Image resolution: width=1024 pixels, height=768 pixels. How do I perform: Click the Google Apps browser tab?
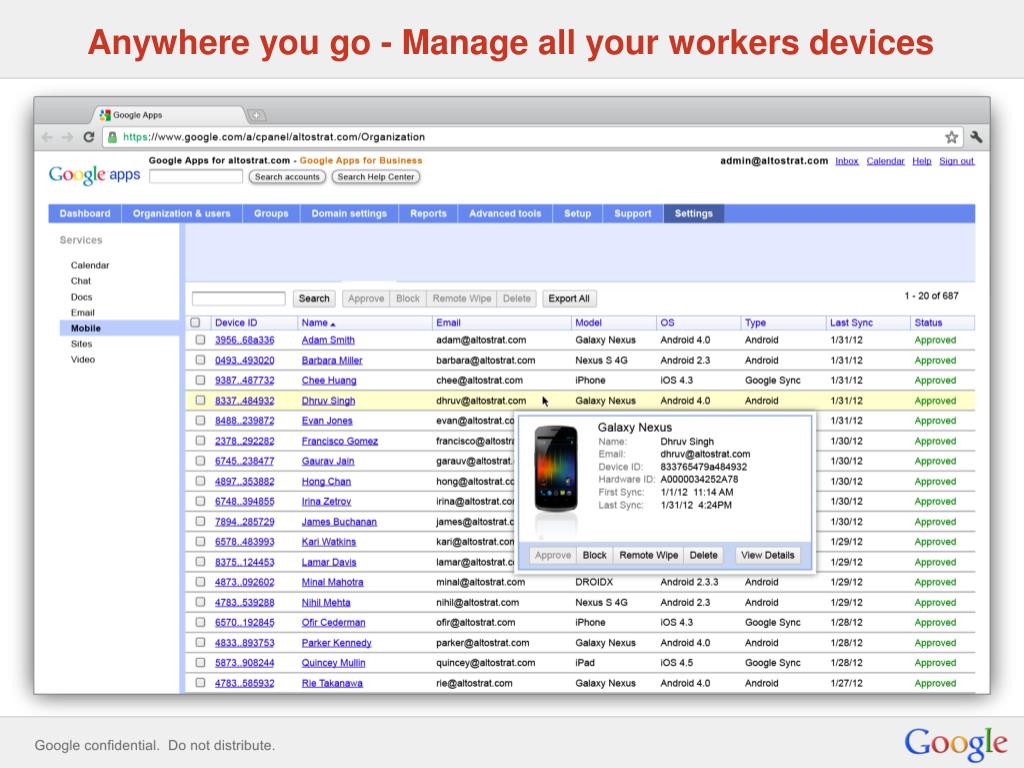point(170,115)
